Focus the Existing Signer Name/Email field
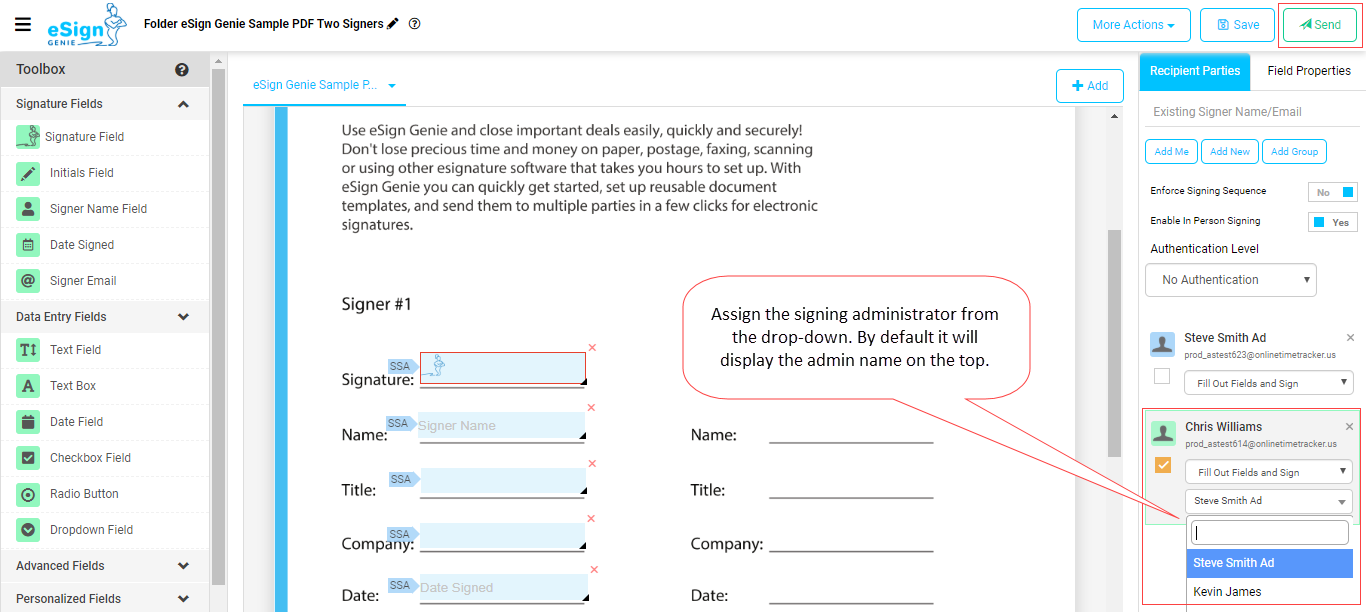This screenshot has width=1366, height=612. click(x=1250, y=112)
